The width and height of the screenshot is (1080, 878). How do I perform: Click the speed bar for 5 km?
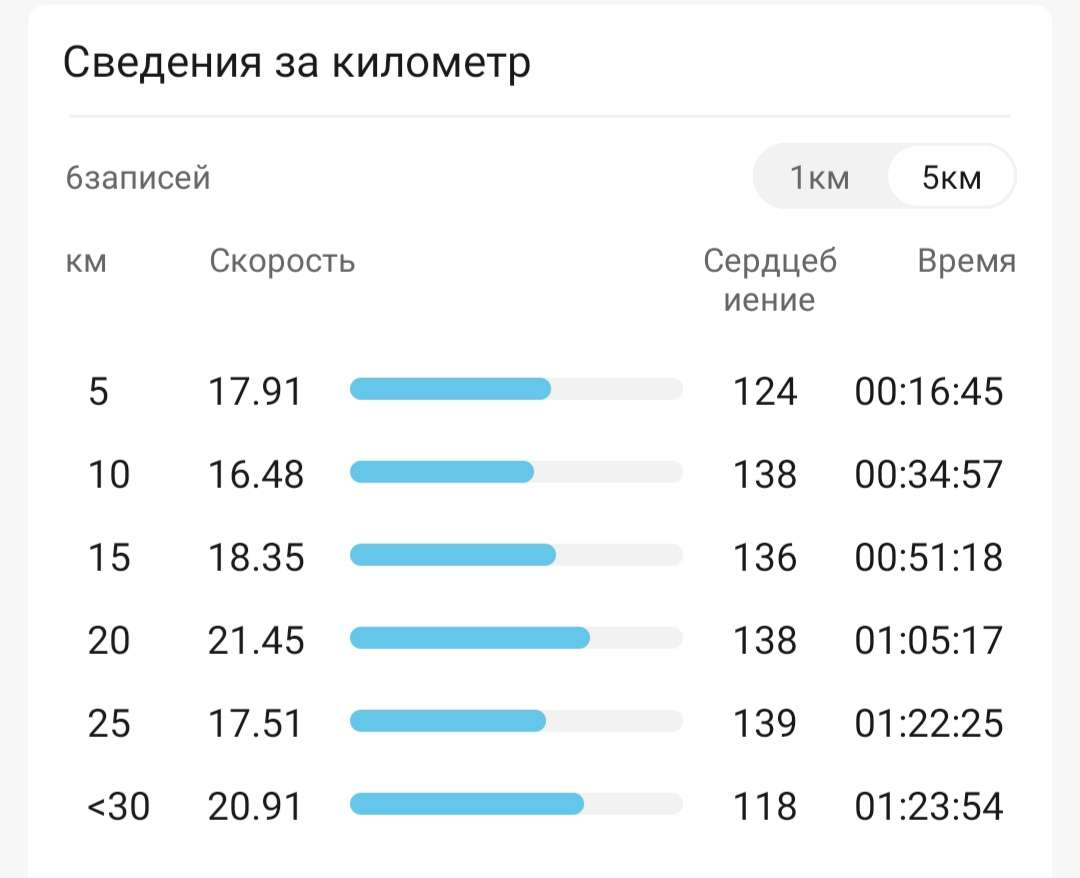(x=516, y=389)
